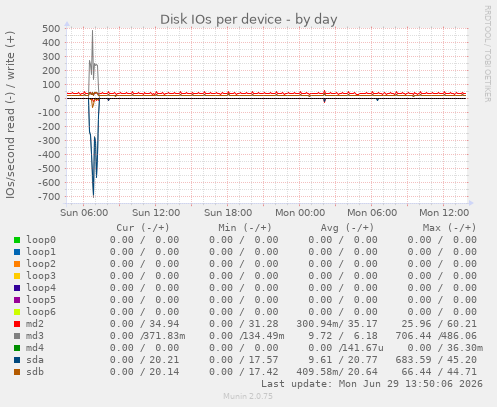This screenshot has height=407, width=497.
Task: Click the magenta loop5 legend color swatch
Action: click(17, 300)
